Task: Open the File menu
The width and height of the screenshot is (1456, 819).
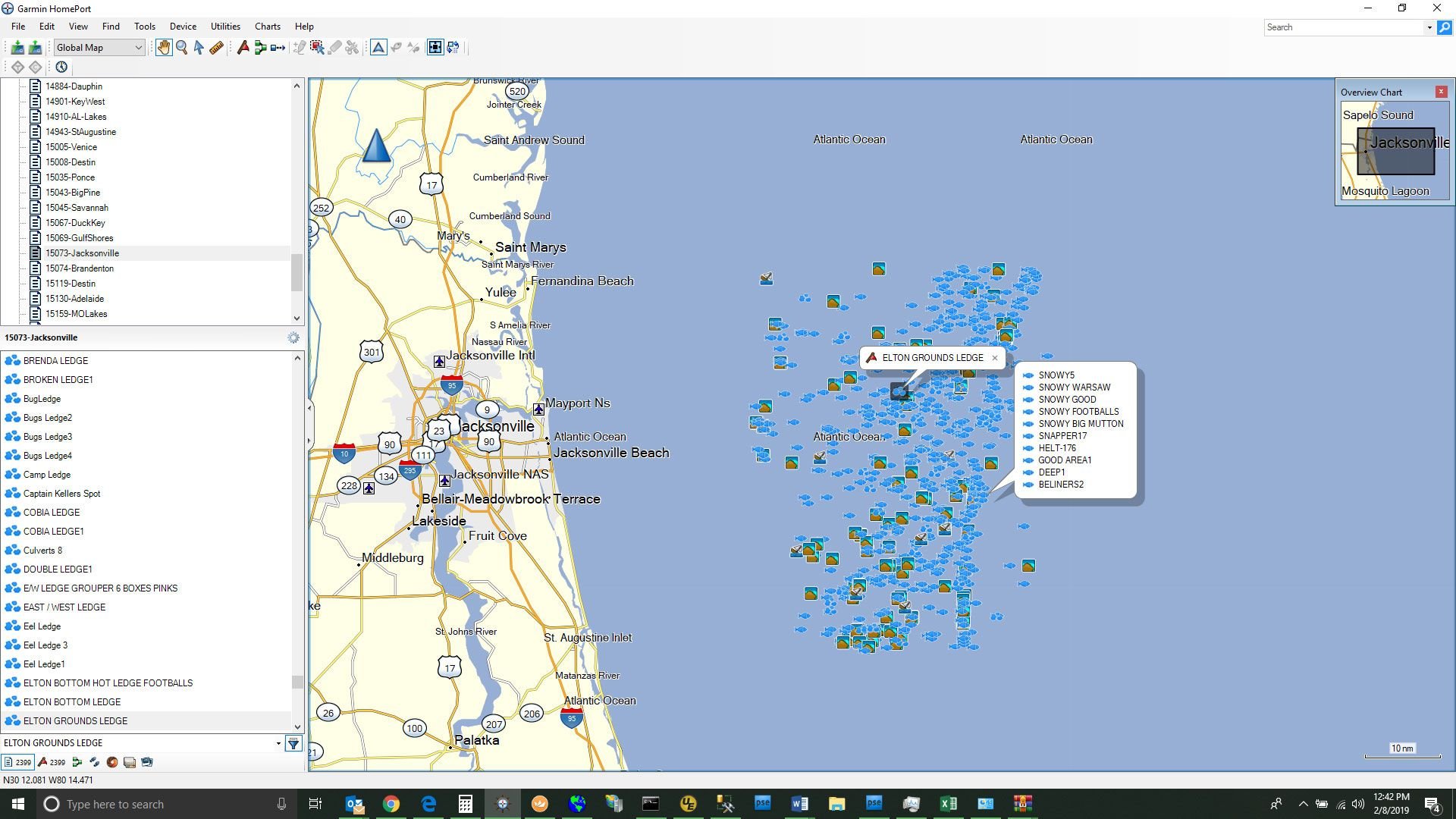Action: tap(18, 27)
